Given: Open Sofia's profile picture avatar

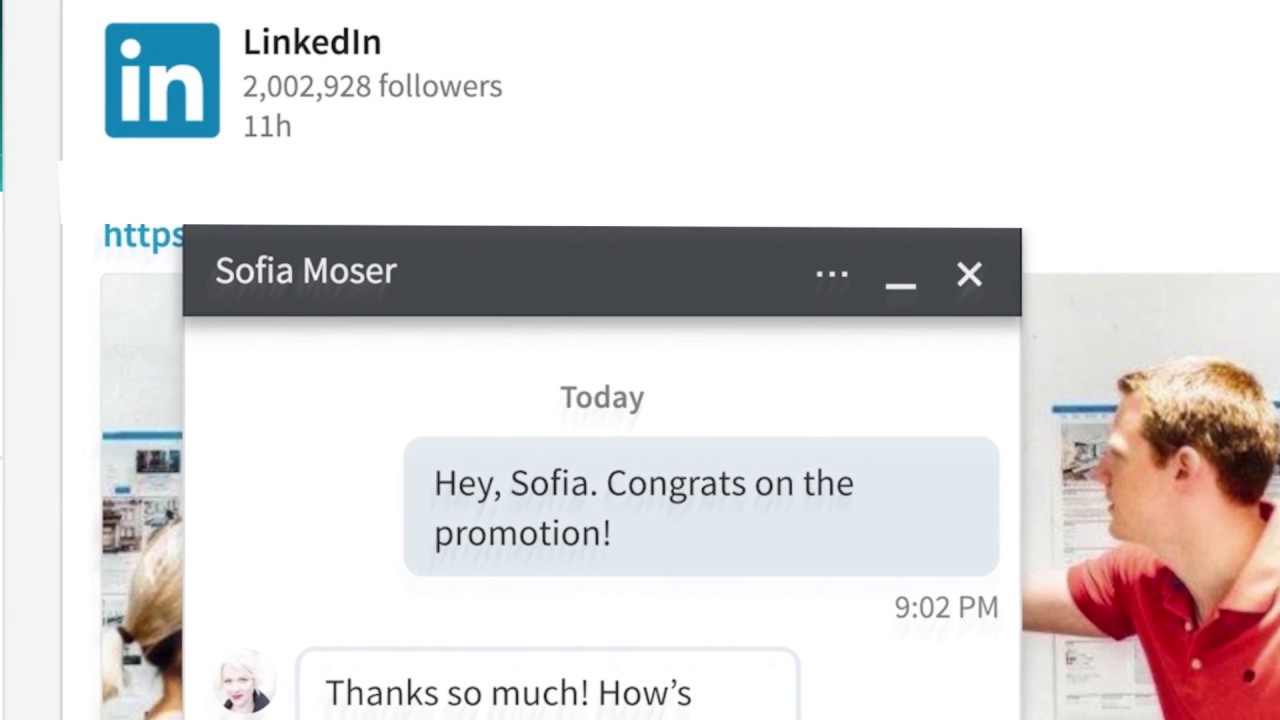Looking at the screenshot, I should 245,684.
